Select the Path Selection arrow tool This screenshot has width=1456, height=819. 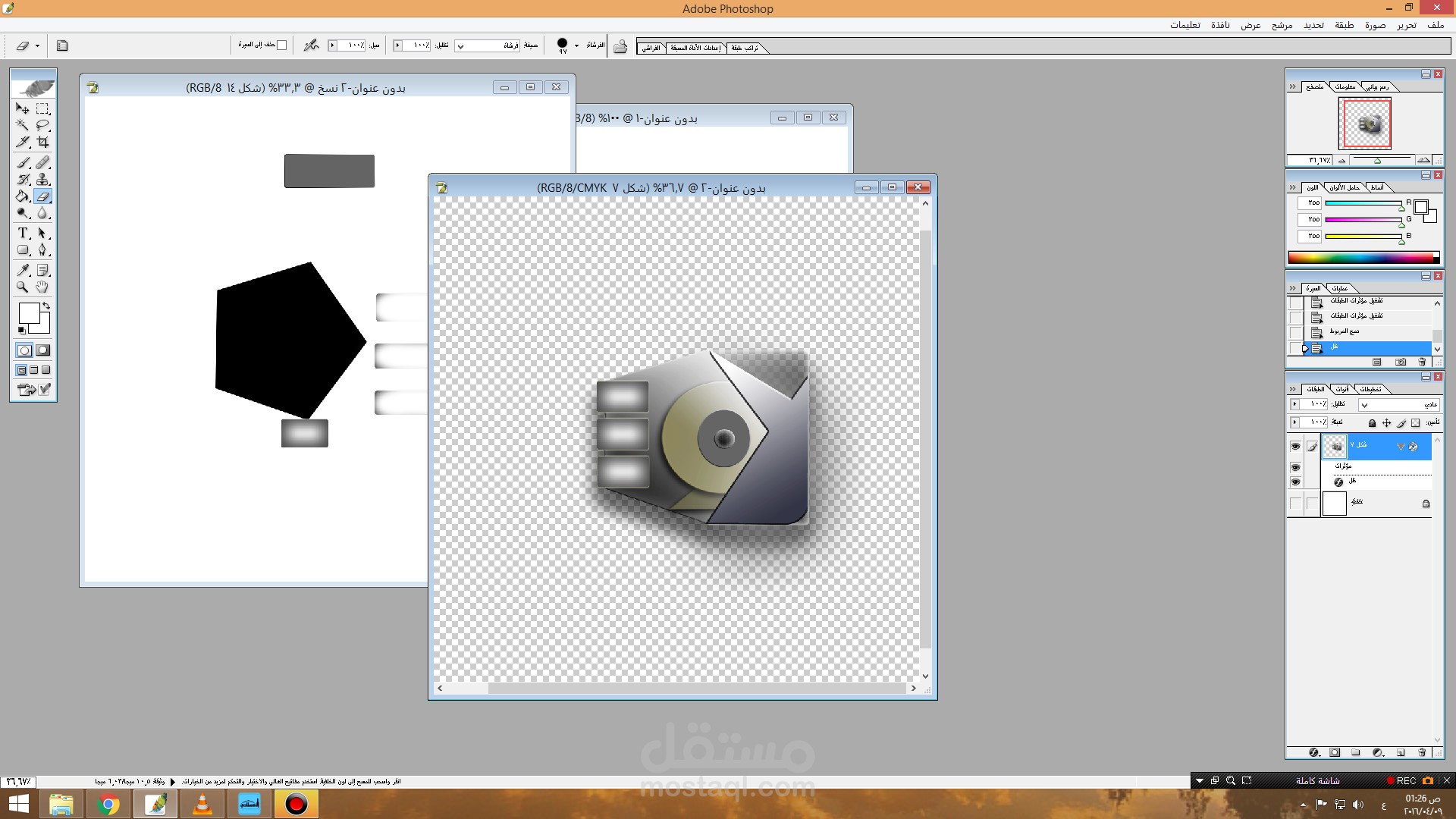(x=43, y=233)
